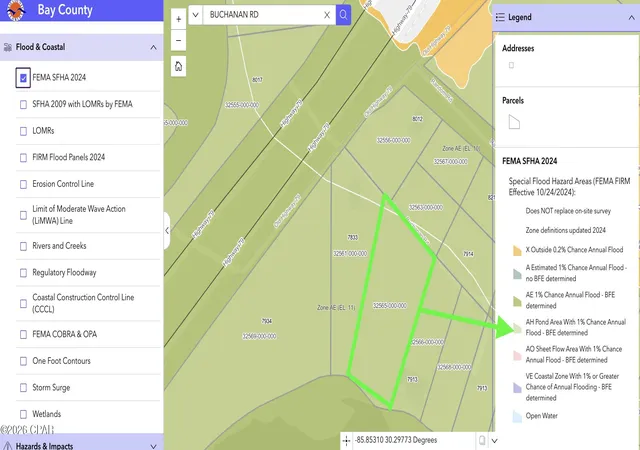Return map to default home extent

tap(178, 66)
